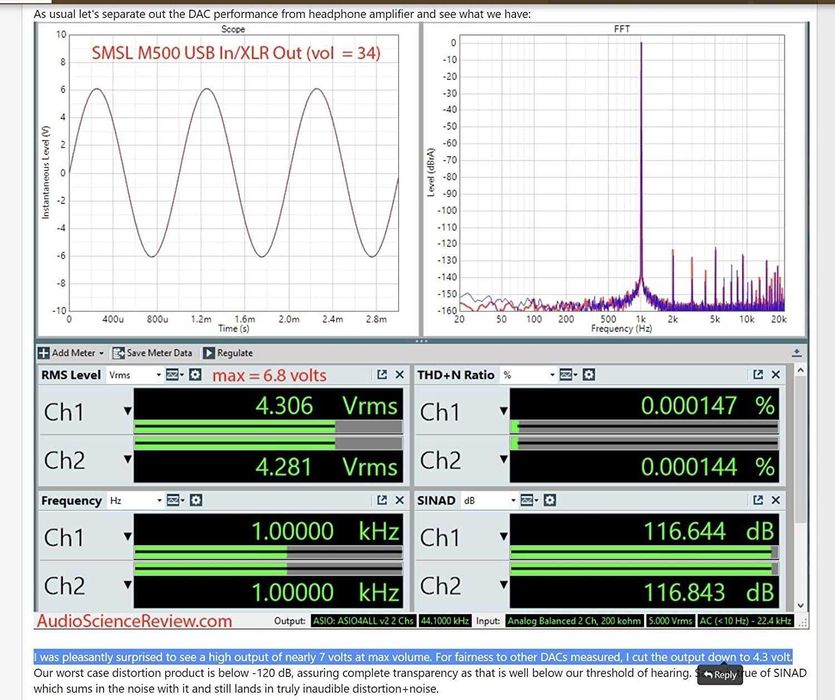Close the SINAD meter panel

775,500
